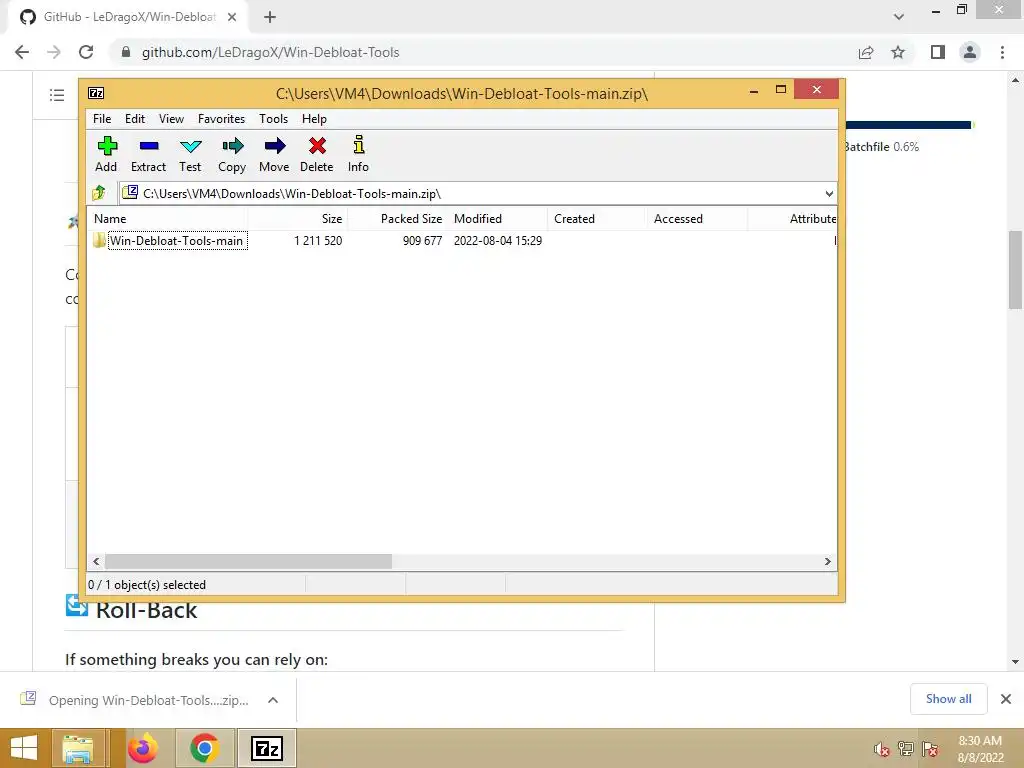
Task: Reload the GitHub page
Action: click(86, 52)
